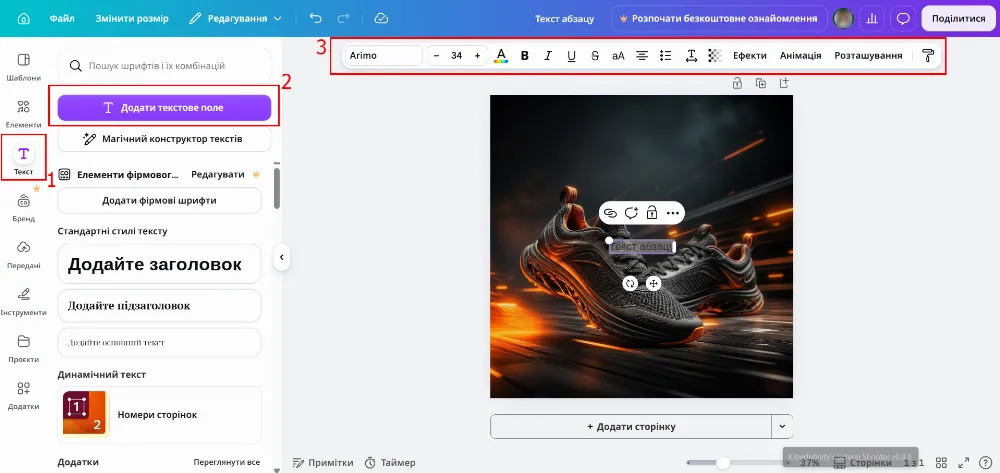Adjust the zoom slider handle
Viewport: 1000px width, 473px height.
pyautogui.click(x=723, y=463)
